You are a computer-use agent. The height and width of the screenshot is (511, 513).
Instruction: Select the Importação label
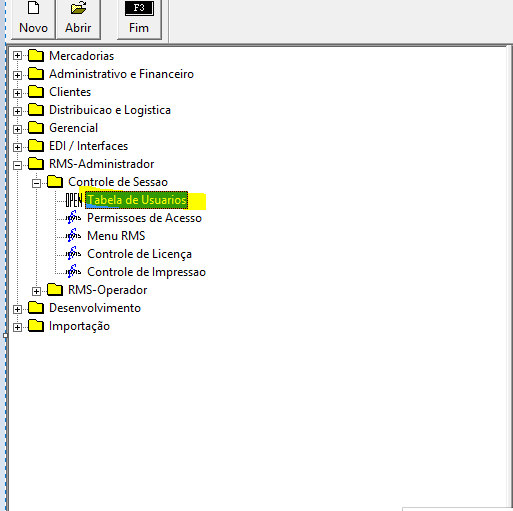pyautogui.click(x=79, y=326)
